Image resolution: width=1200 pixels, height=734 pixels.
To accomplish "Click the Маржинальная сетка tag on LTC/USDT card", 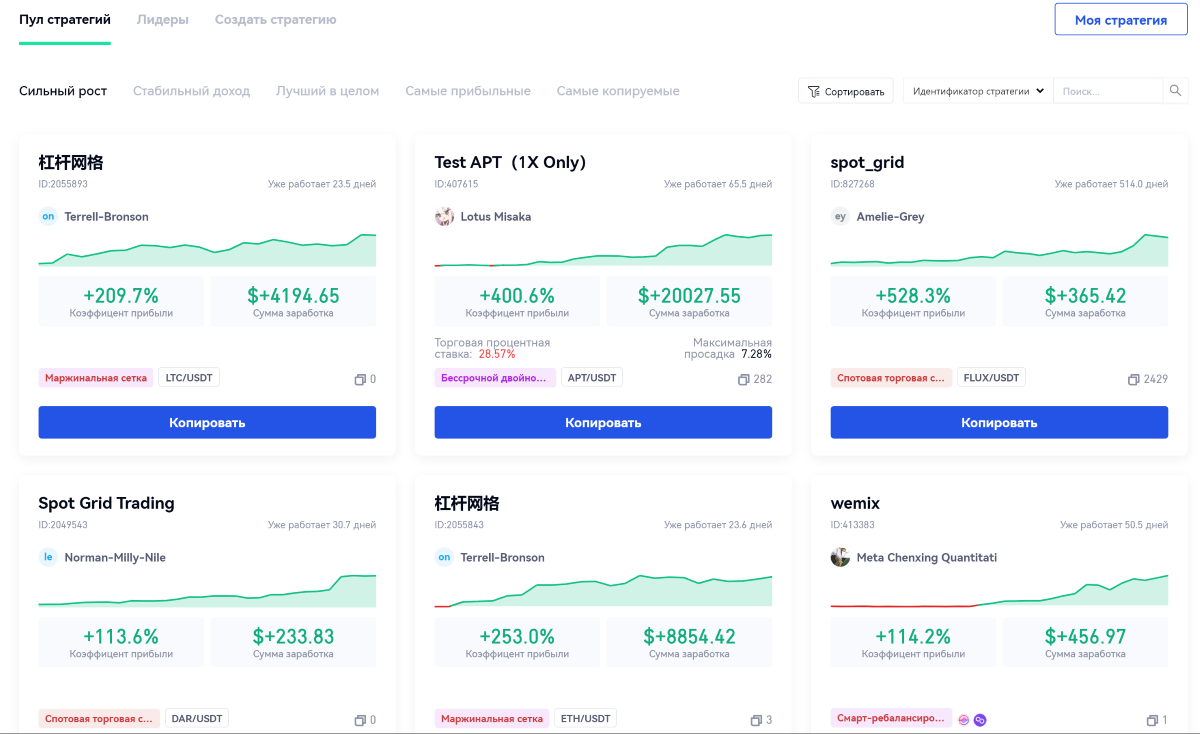I will point(96,378).
